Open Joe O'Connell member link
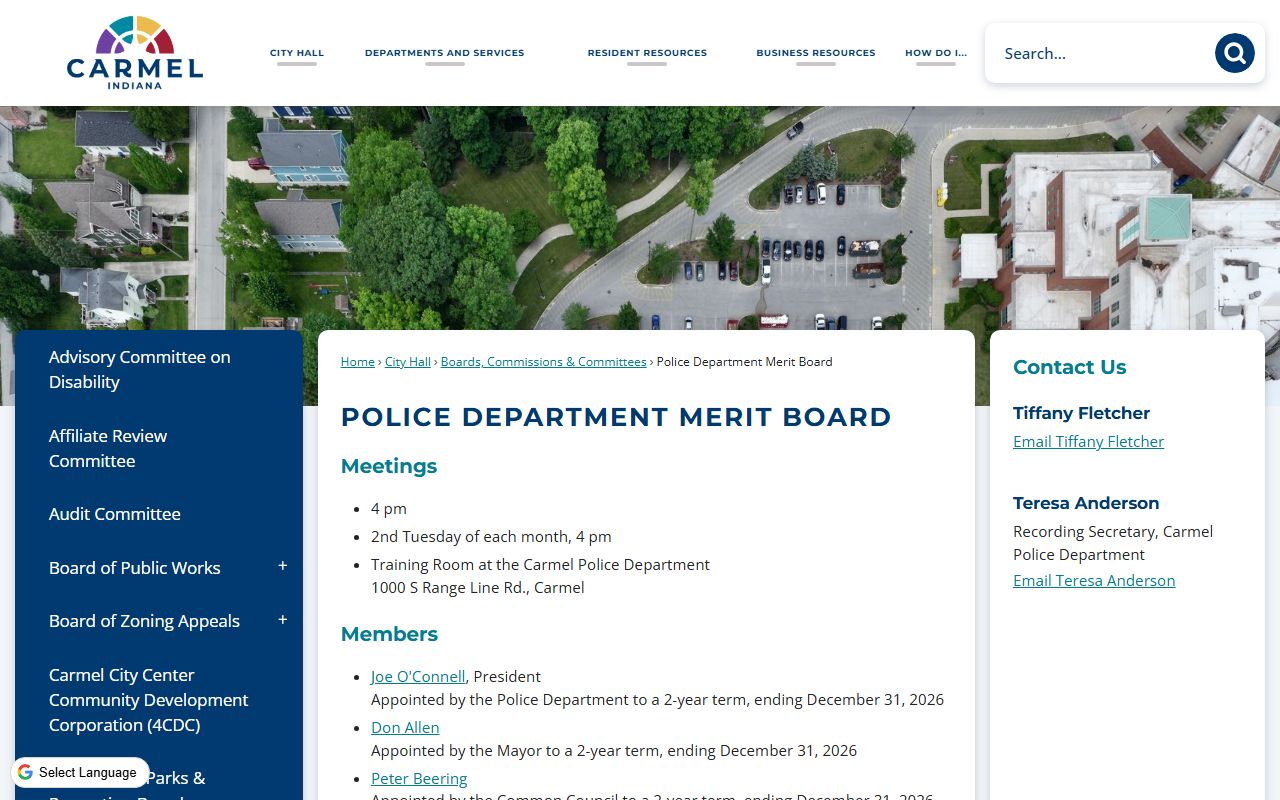 pyautogui.click(x=418, y=676)
